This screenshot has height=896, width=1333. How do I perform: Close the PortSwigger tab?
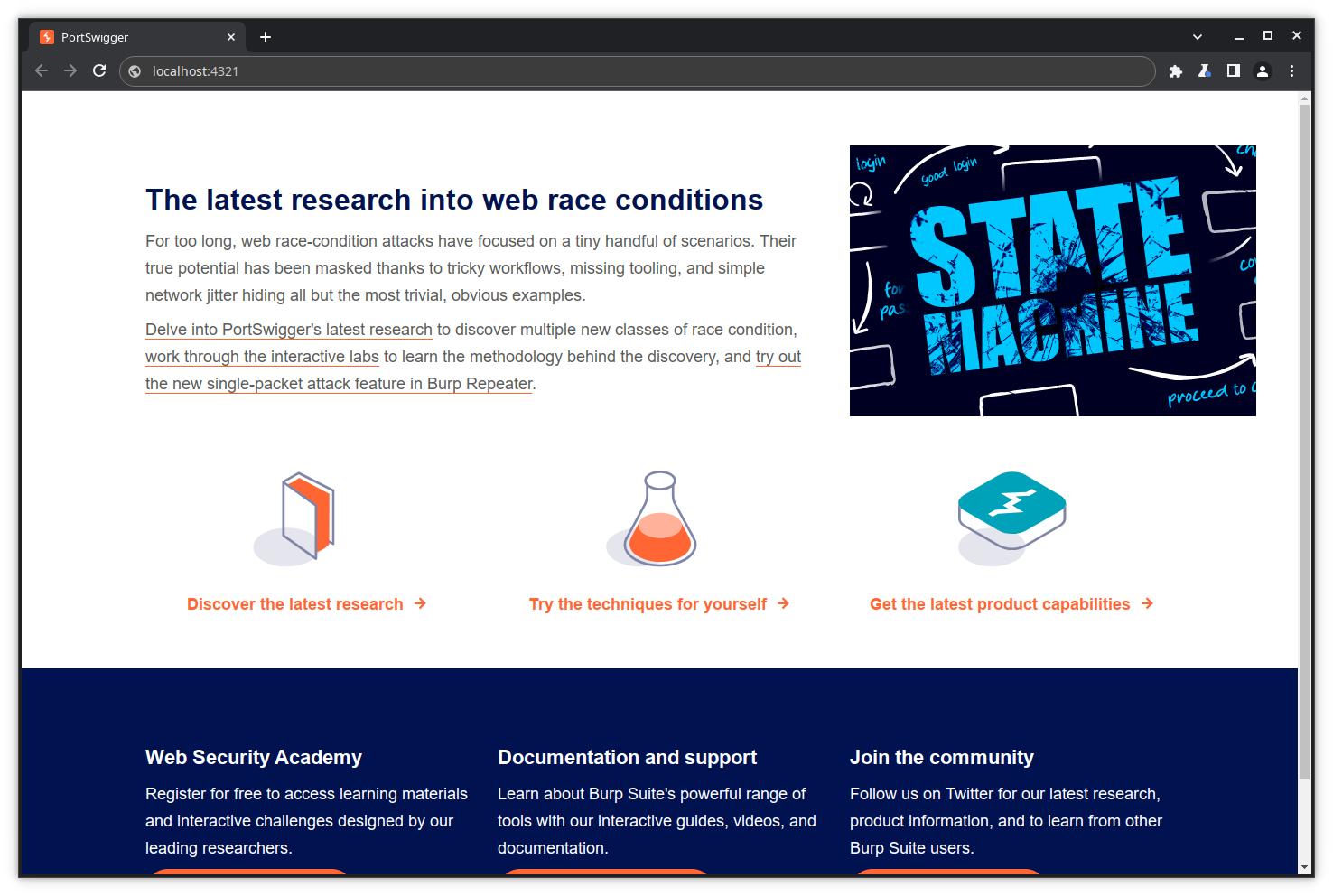(x=231, y=37)
